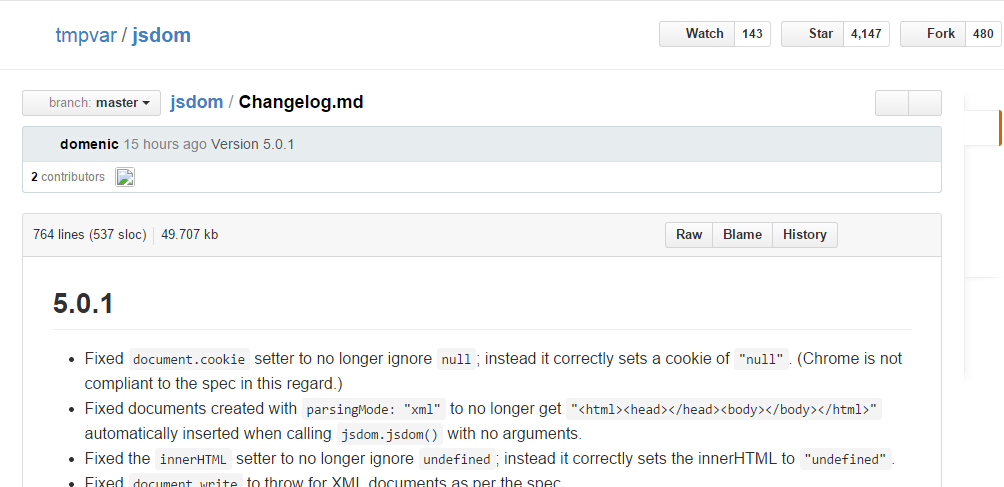Open the file History
Viewport: 1004px width, 487px height.
[x=804, y=235]
